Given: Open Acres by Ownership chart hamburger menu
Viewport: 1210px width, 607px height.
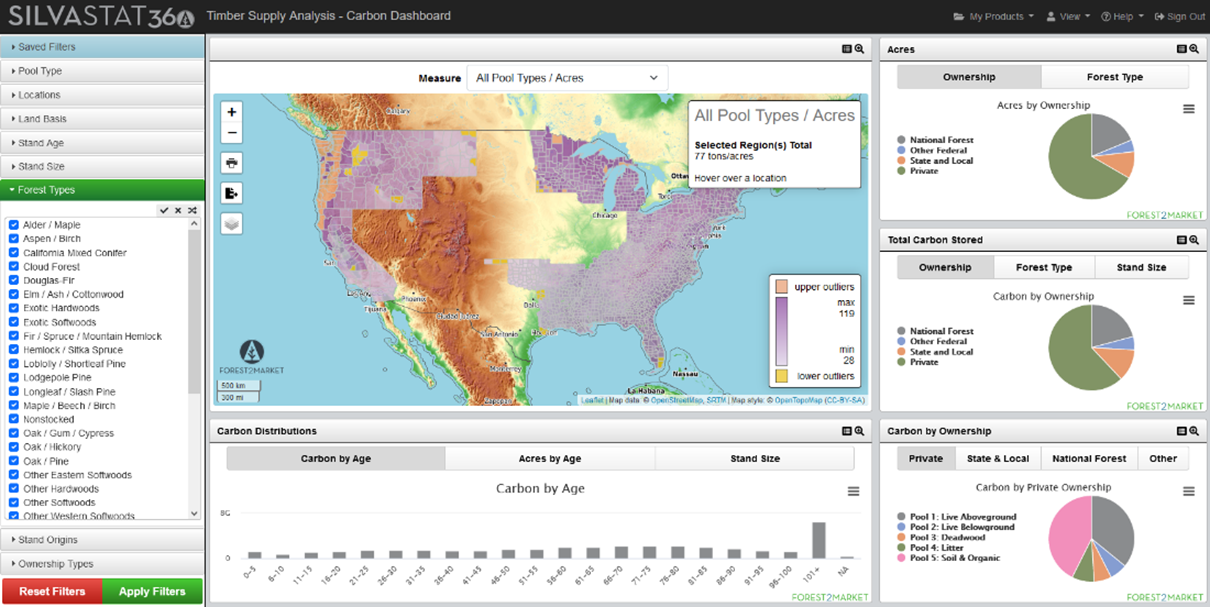Looking at the screenshot, I should [1189, 109].
